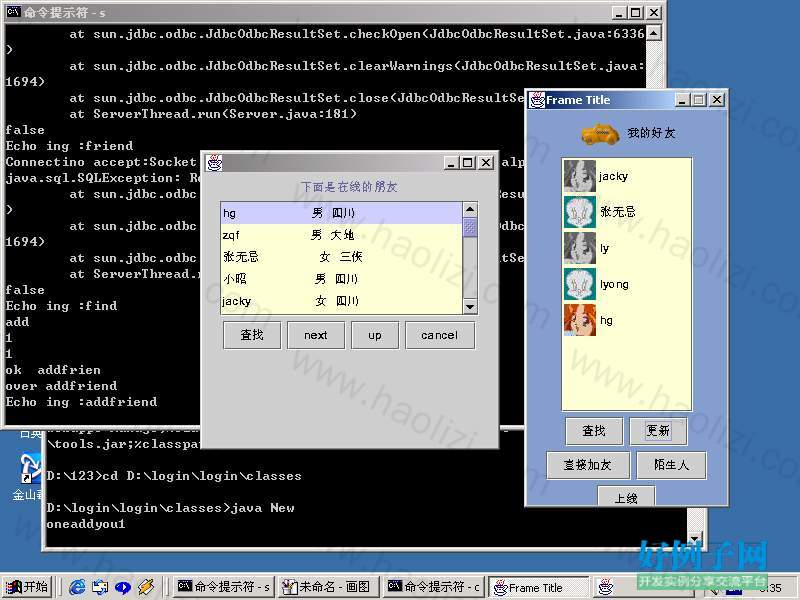Select the 张无忌 女 三侠 row
The height and width of the screenshot is (600, 800).
point(342,257)
